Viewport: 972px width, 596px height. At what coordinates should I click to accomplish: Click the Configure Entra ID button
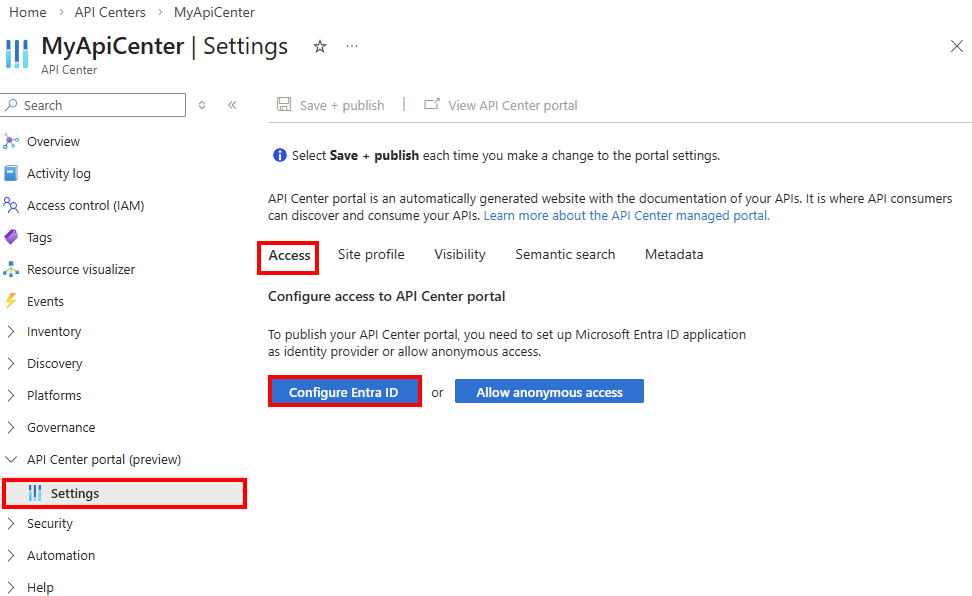tap(344, 391)
